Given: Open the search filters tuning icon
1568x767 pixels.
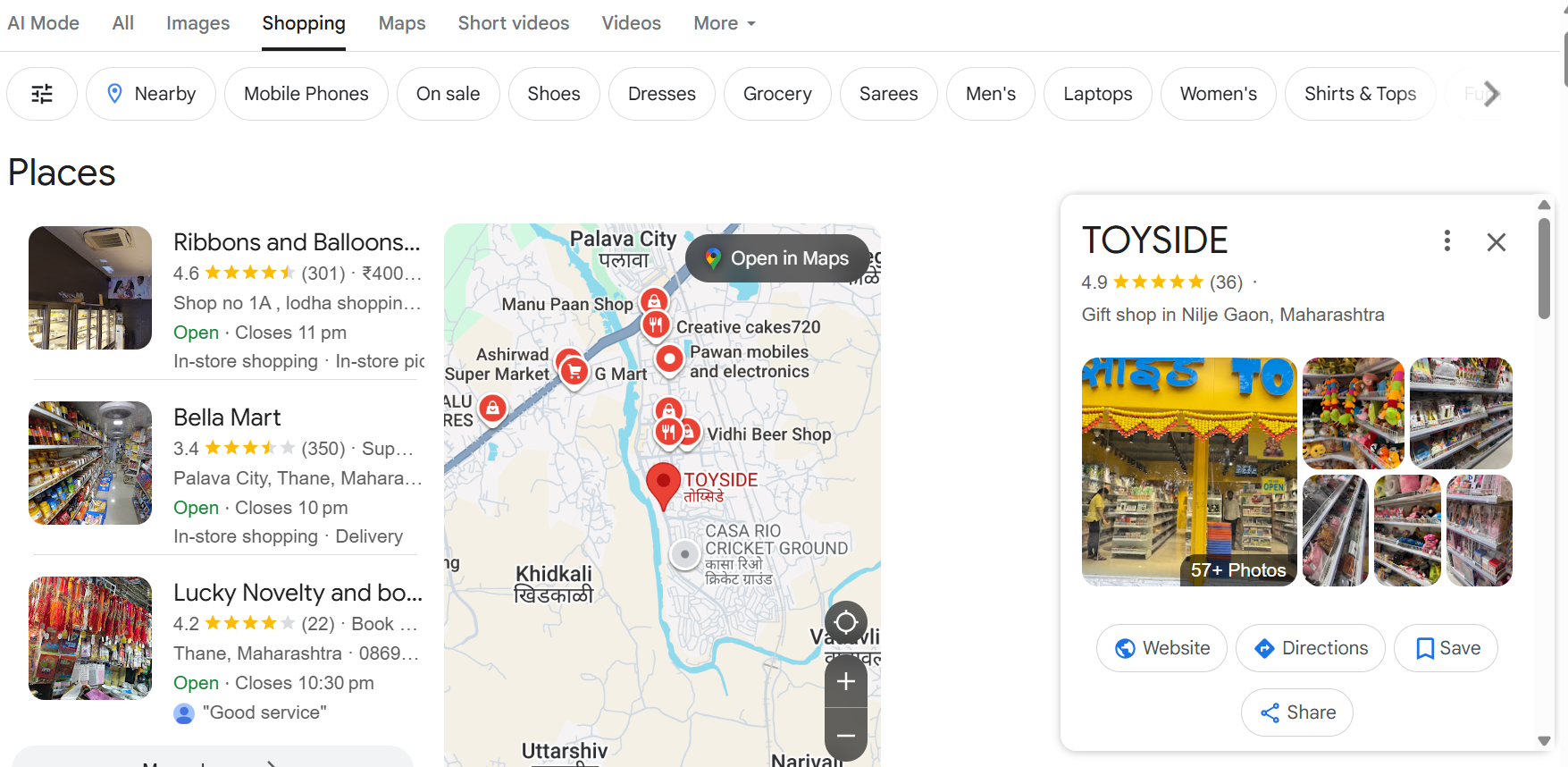Looking at the screenshot, I should [42, 94].
